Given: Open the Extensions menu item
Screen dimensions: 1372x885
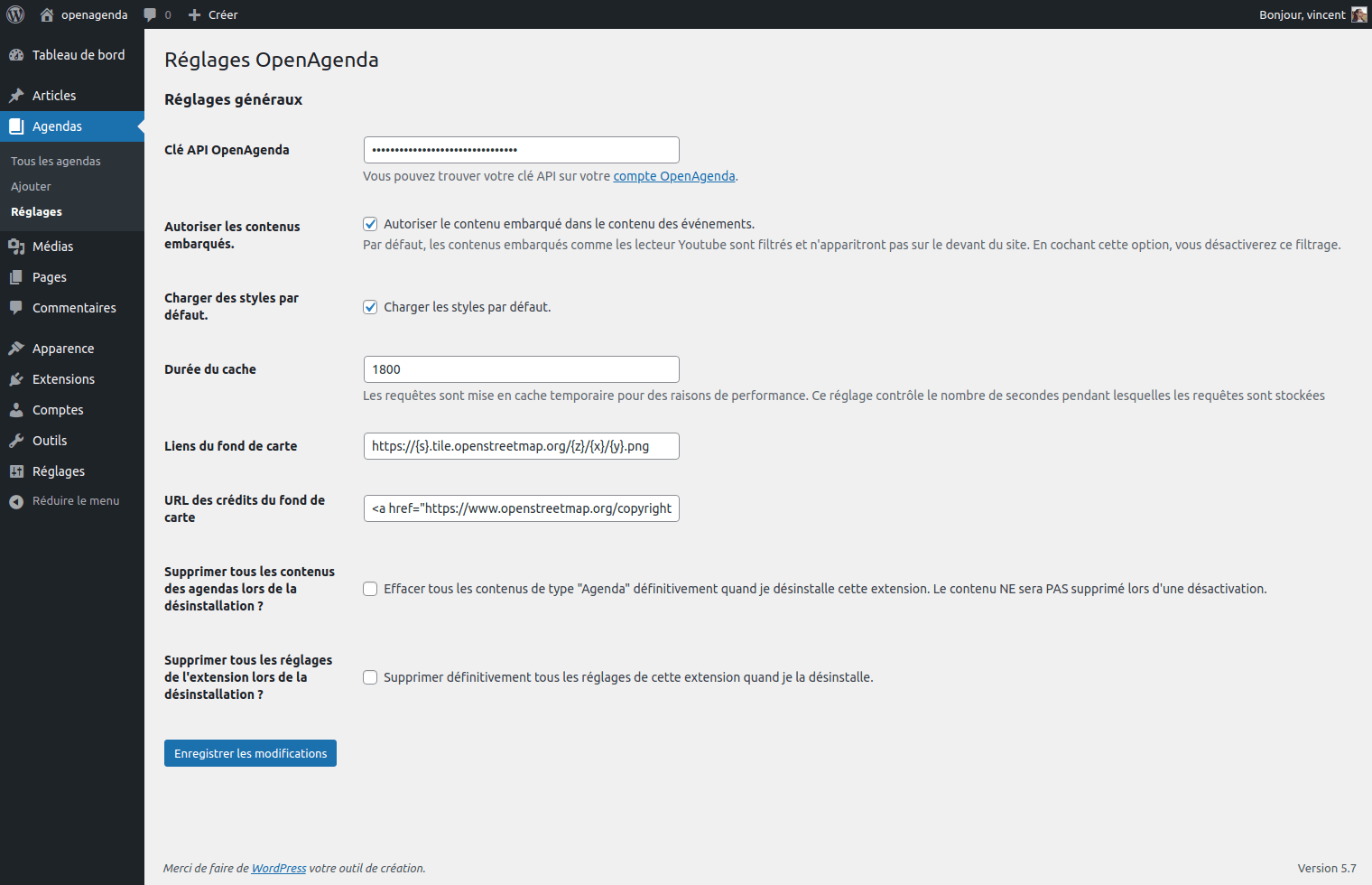Looking at the screenshot, I should coord(72,379).
